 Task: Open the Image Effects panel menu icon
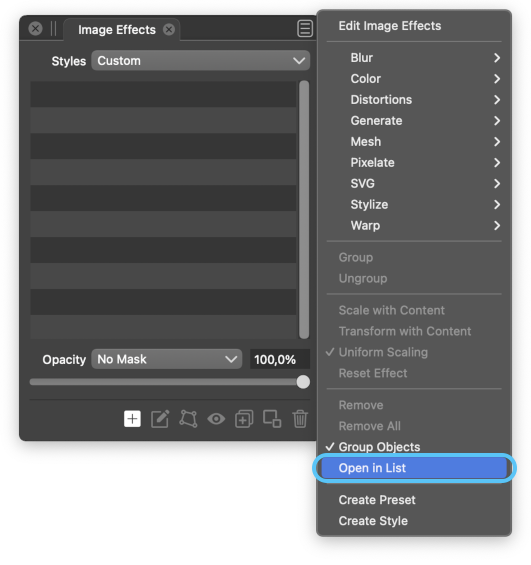[x=305, y=29]
